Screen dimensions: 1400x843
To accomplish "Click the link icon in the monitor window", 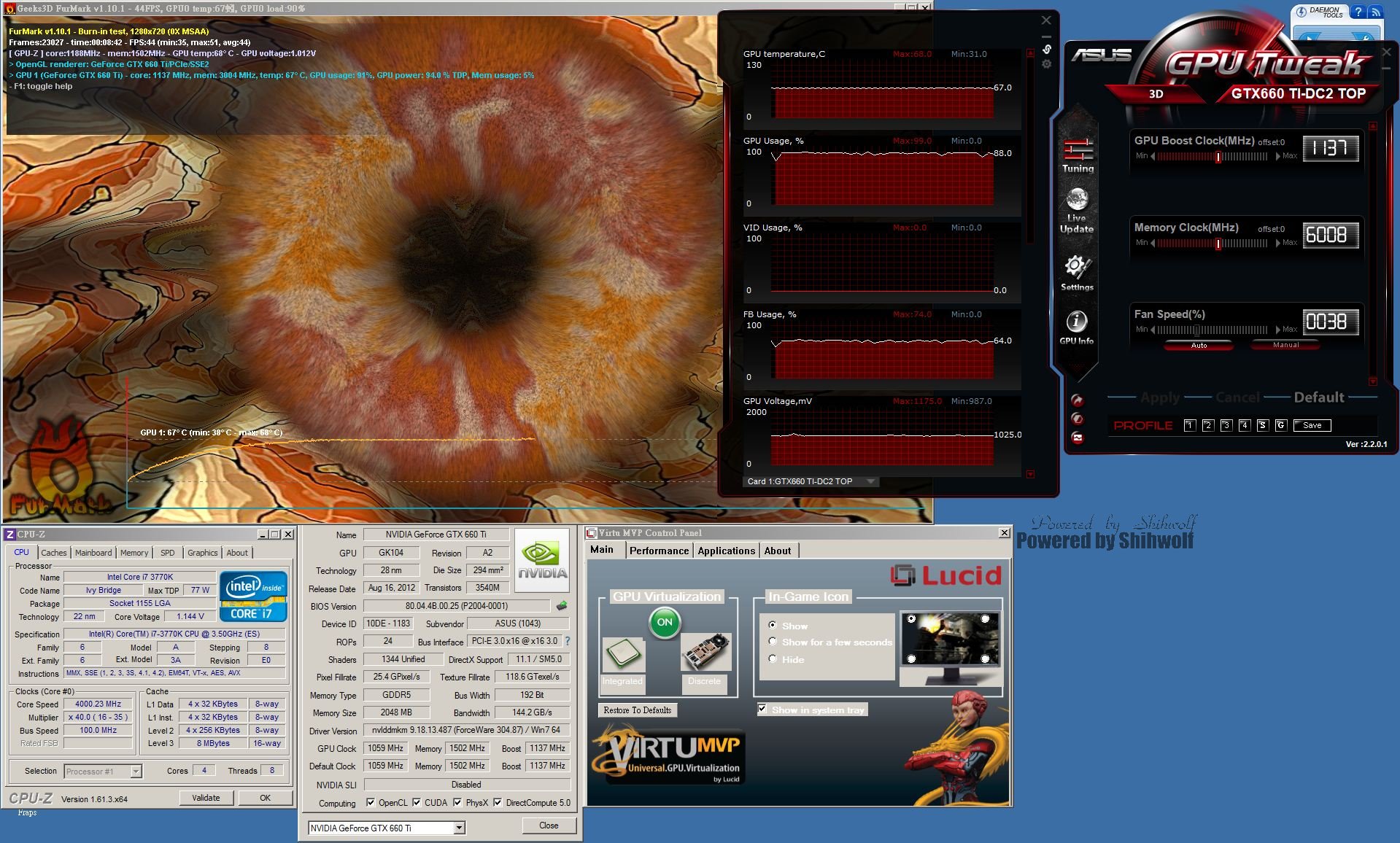I will point(1046,50).
